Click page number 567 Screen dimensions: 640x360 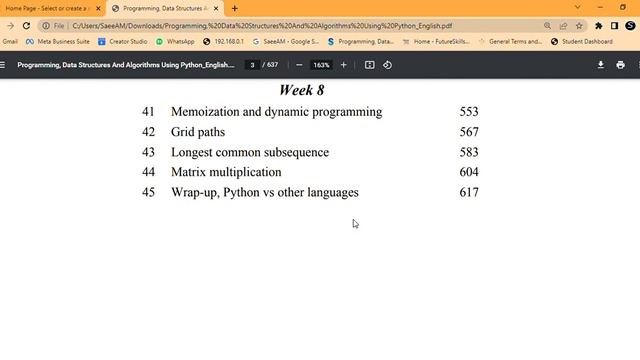(469, 132)
